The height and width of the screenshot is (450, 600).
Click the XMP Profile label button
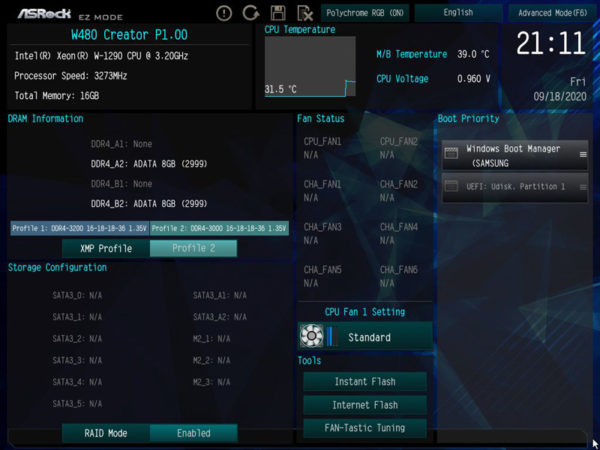(x=106, y=249)
